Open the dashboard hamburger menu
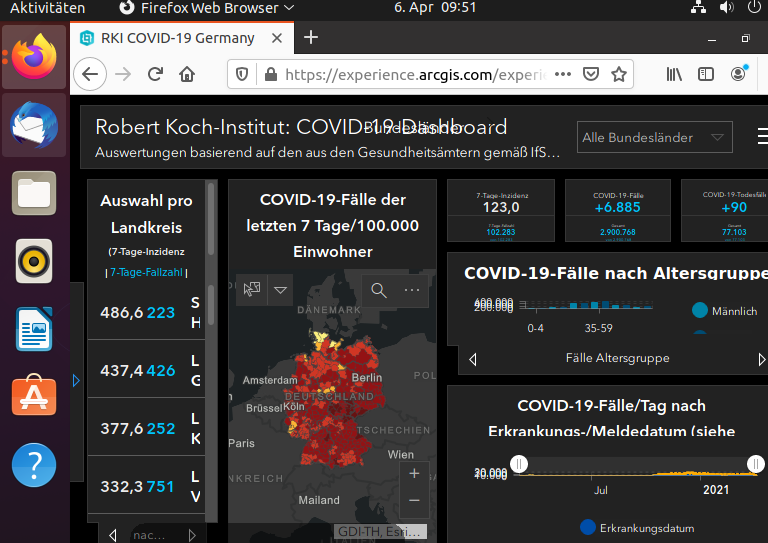Image resolution: width=768 pixels, height=543 pixels. 762,137
